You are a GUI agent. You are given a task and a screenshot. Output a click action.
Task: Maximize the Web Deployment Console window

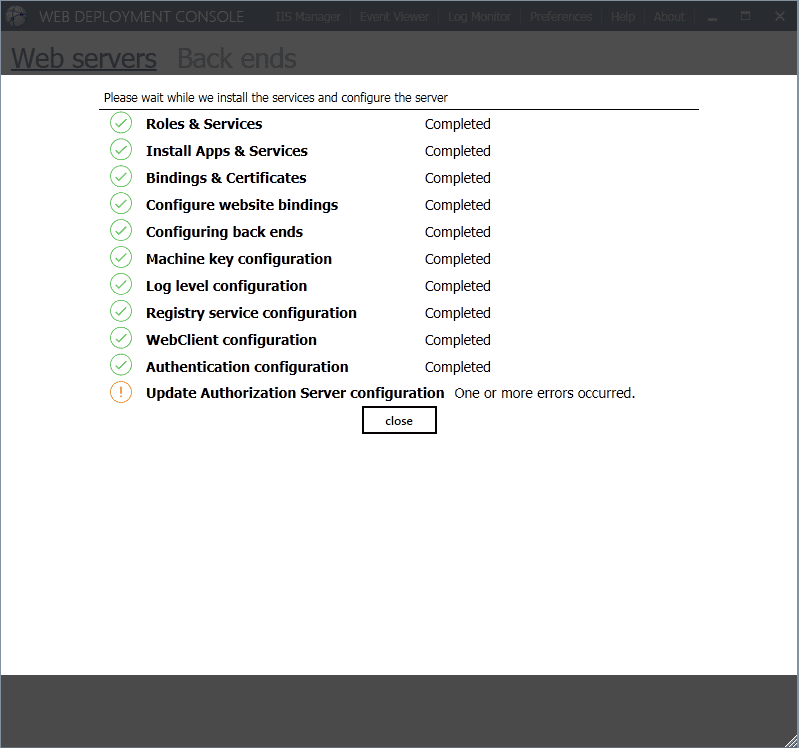[x=746, y=16]
